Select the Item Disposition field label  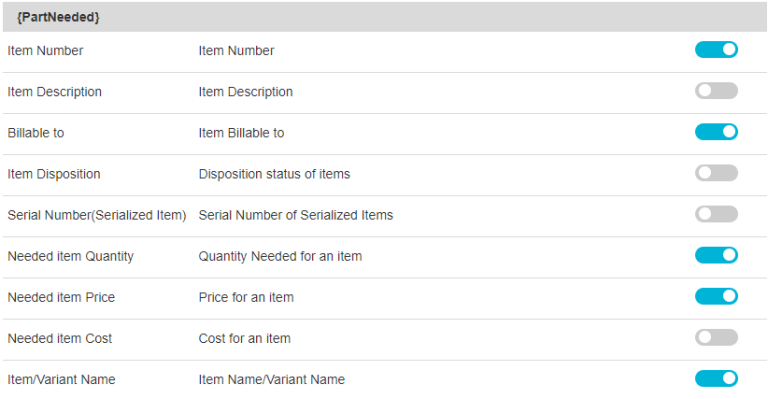click(54, 174)
